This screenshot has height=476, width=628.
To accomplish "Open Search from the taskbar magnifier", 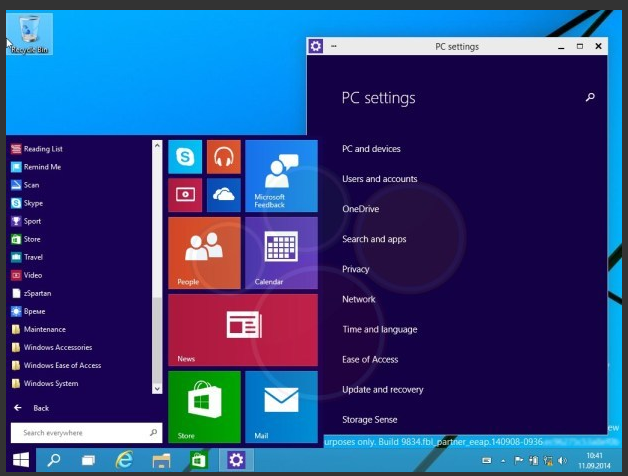I will (x=54, y=460).
